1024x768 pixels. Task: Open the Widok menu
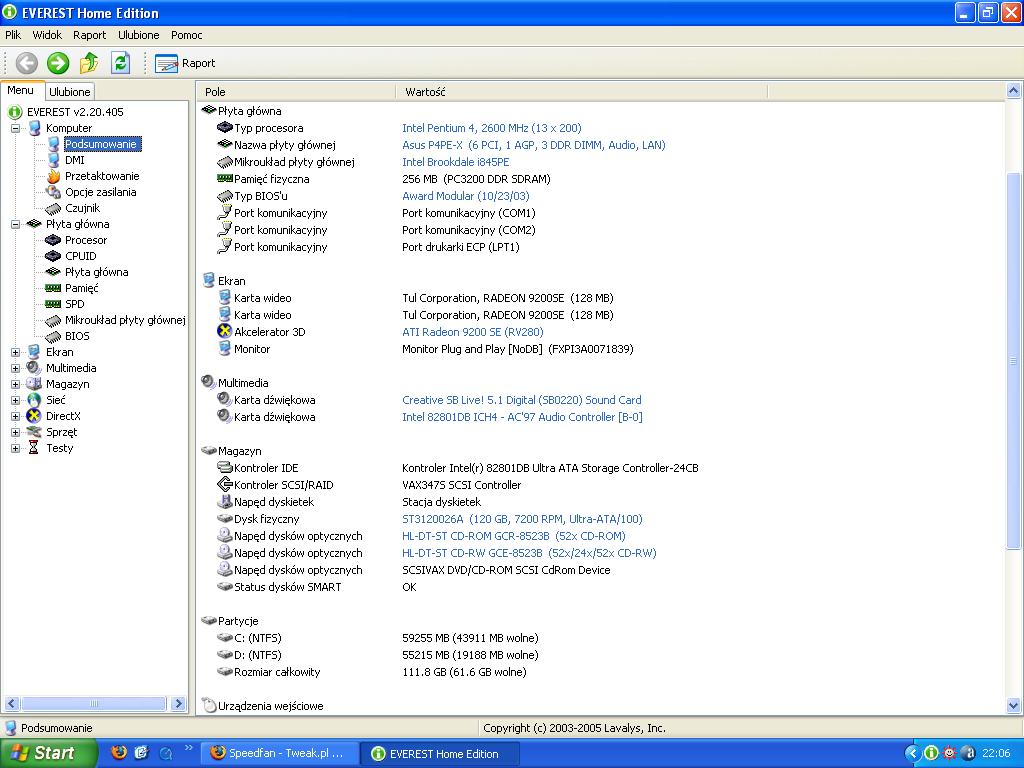(47, 35)
